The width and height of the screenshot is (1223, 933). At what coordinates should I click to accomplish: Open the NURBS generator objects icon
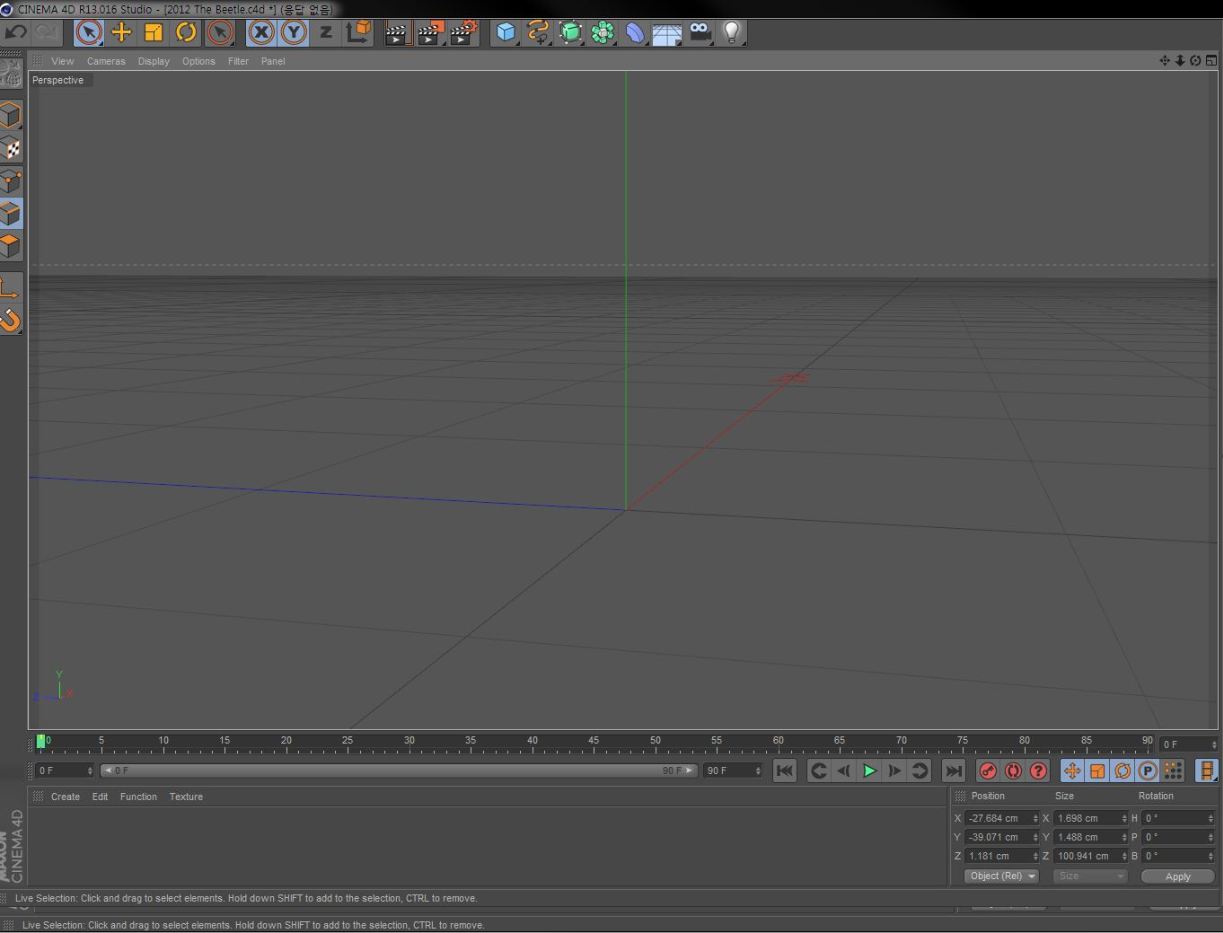(571, 33)
